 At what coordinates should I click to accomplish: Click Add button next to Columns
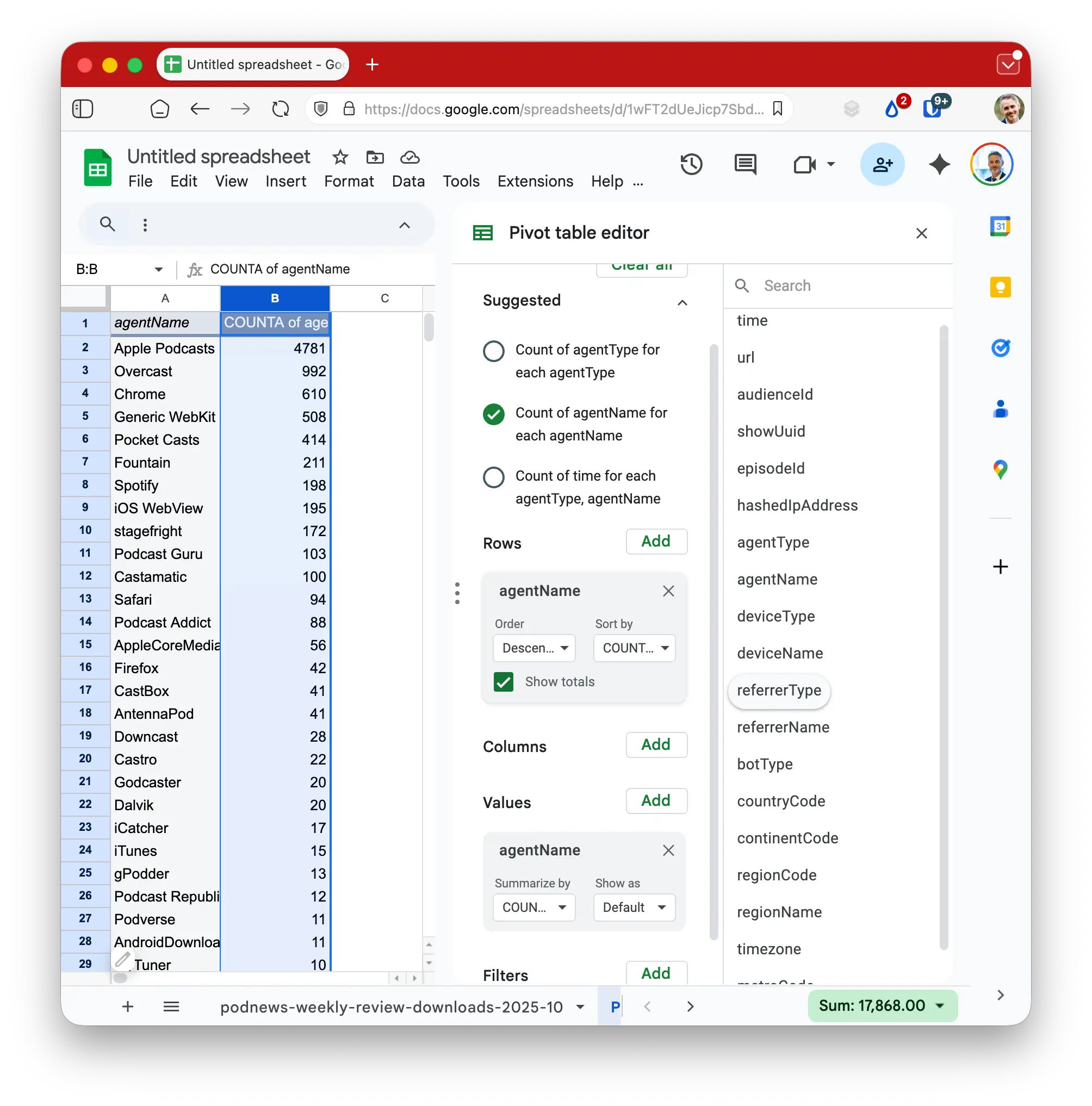click(x=656, y=745)
